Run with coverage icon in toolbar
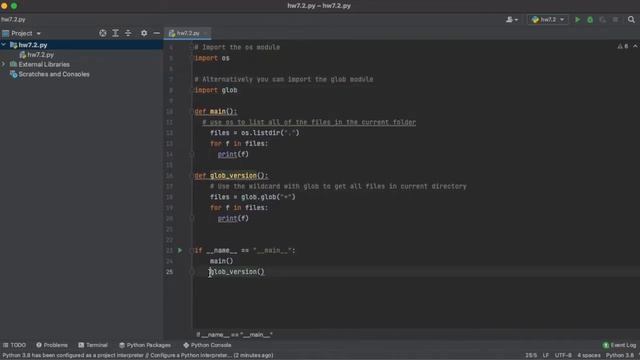 602,20
